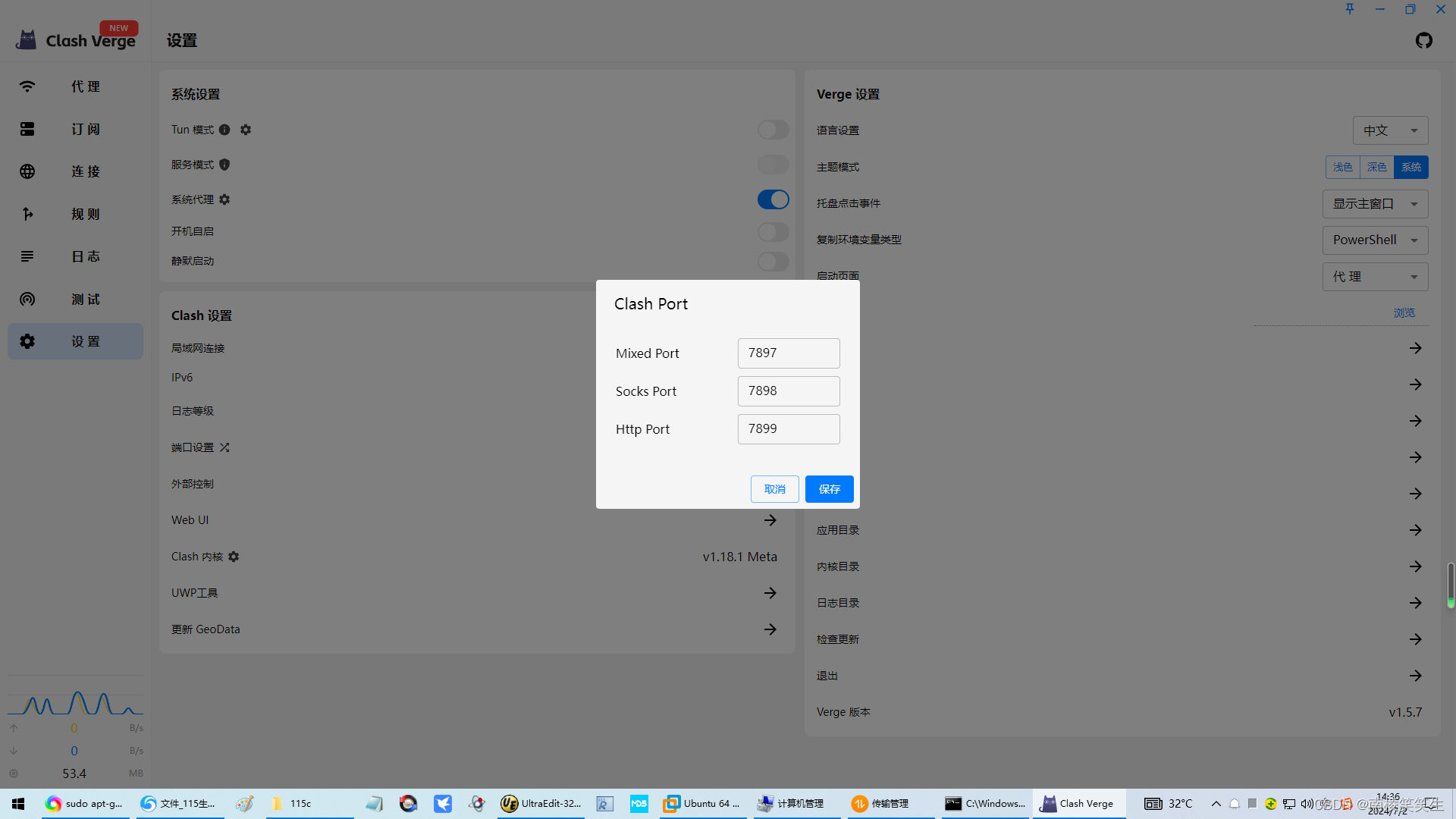Viewport: 1456px width, 819px height.
Task: Select the dark theme mode option
Action: (x=1376, y=167)
